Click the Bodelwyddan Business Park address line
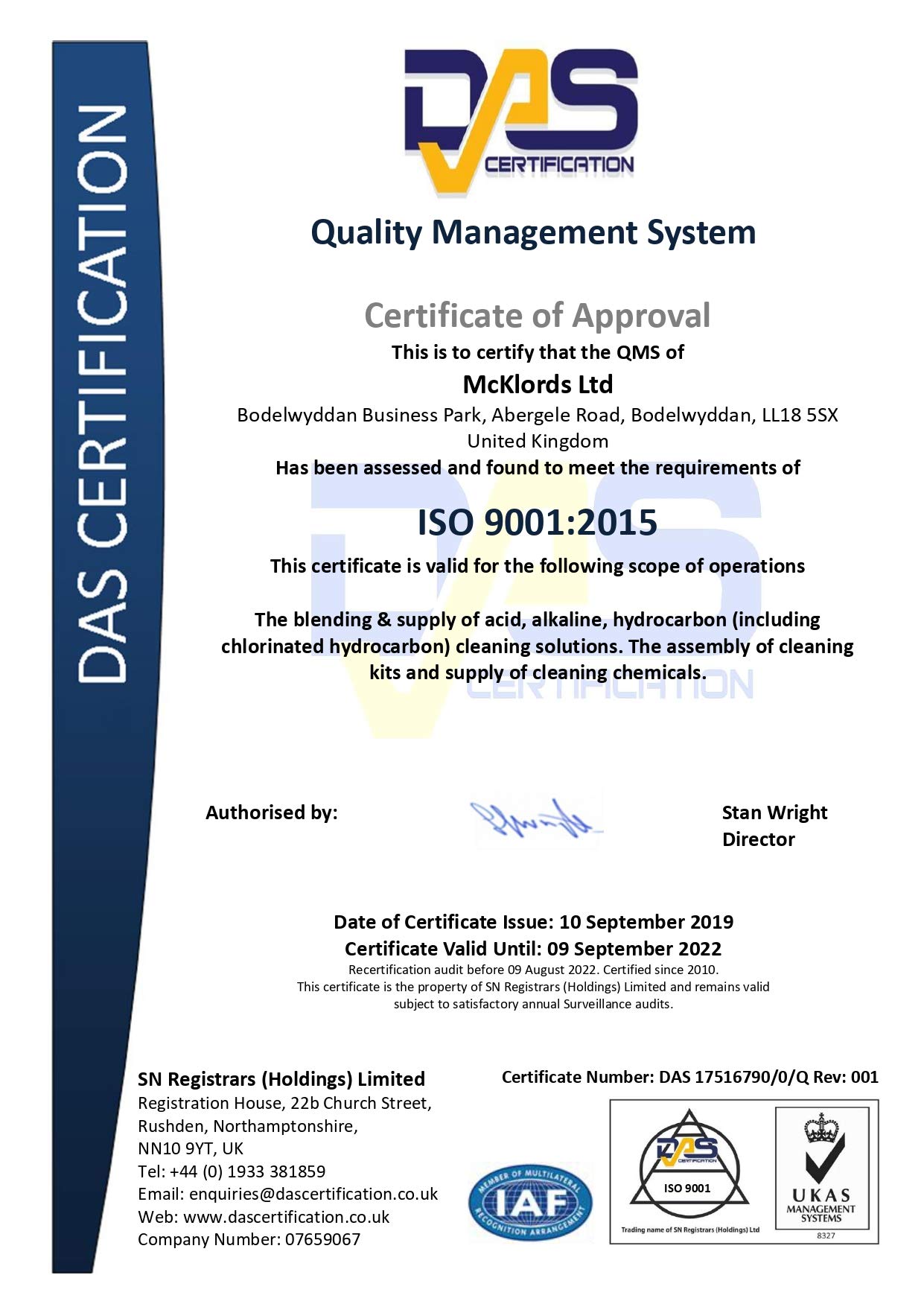This screenshot has width=924, height=1307. coord(537,415)
